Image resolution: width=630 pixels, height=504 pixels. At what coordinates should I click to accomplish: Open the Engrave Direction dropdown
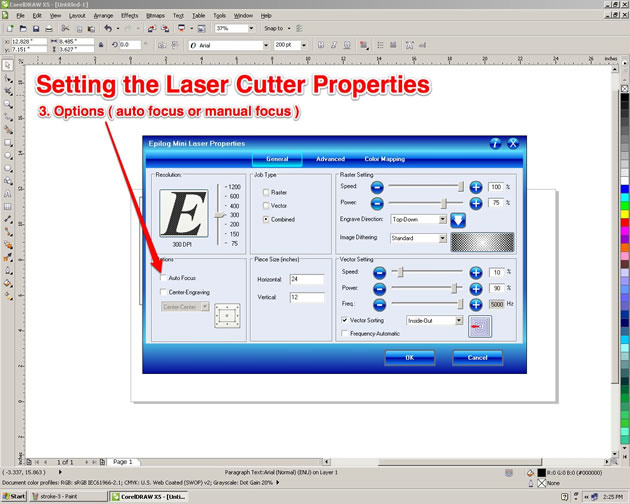pyautogui.click(x=442, y=219)
